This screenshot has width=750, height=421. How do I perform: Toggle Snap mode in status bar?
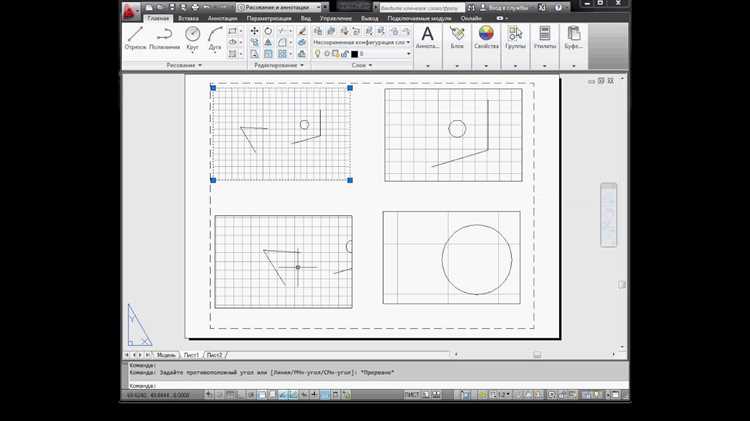(x=220, y=395)
